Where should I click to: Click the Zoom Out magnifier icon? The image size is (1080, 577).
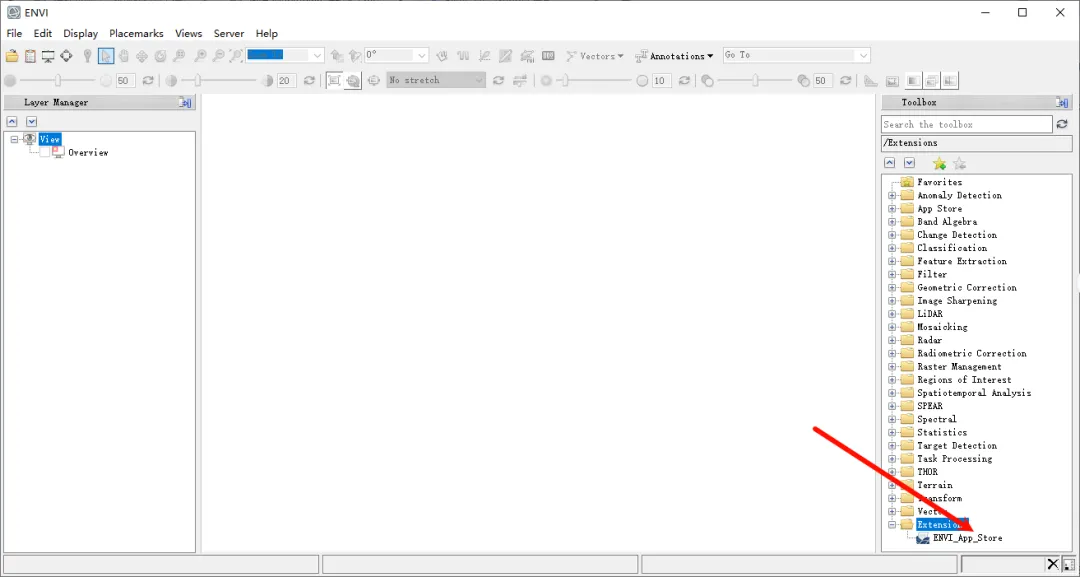point(218,56)
